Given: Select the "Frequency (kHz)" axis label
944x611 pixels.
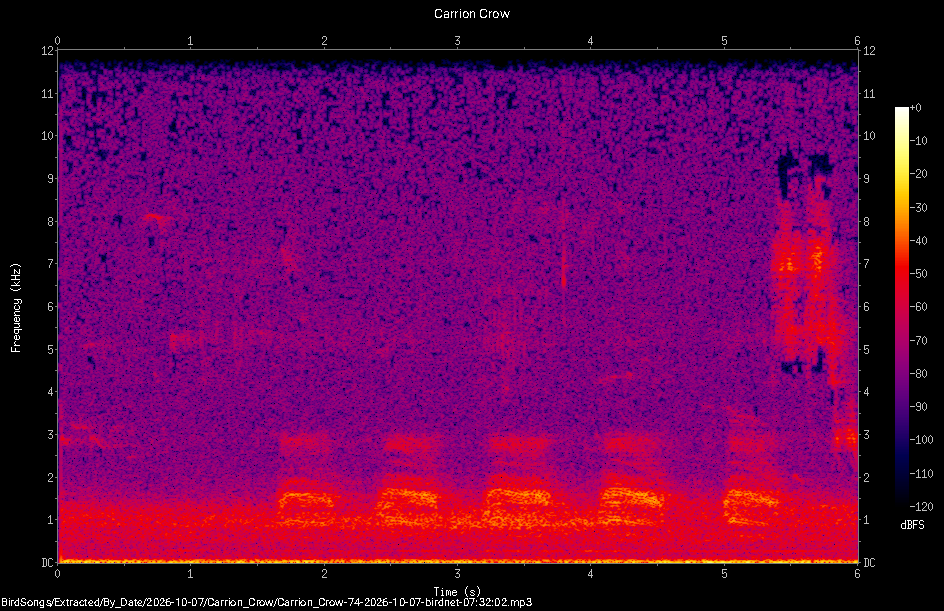Looking at the screenshot, I should tap(16, 308).
